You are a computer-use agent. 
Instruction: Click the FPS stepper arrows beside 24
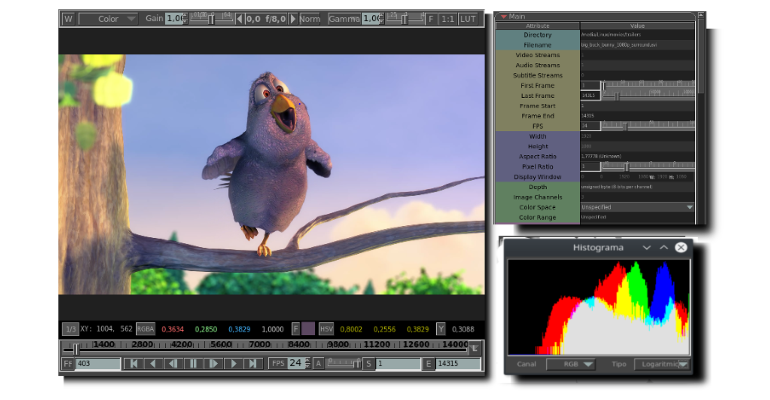308,364
